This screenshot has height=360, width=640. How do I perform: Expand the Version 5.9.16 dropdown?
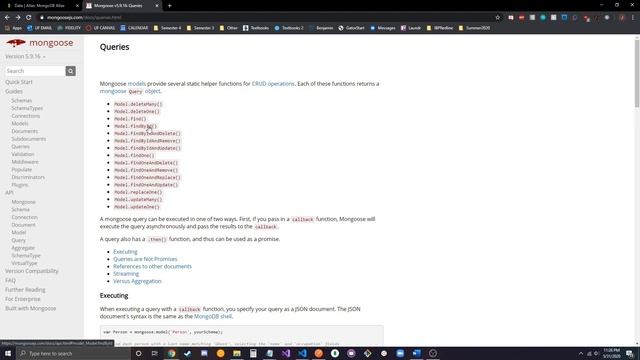point(25,56)
